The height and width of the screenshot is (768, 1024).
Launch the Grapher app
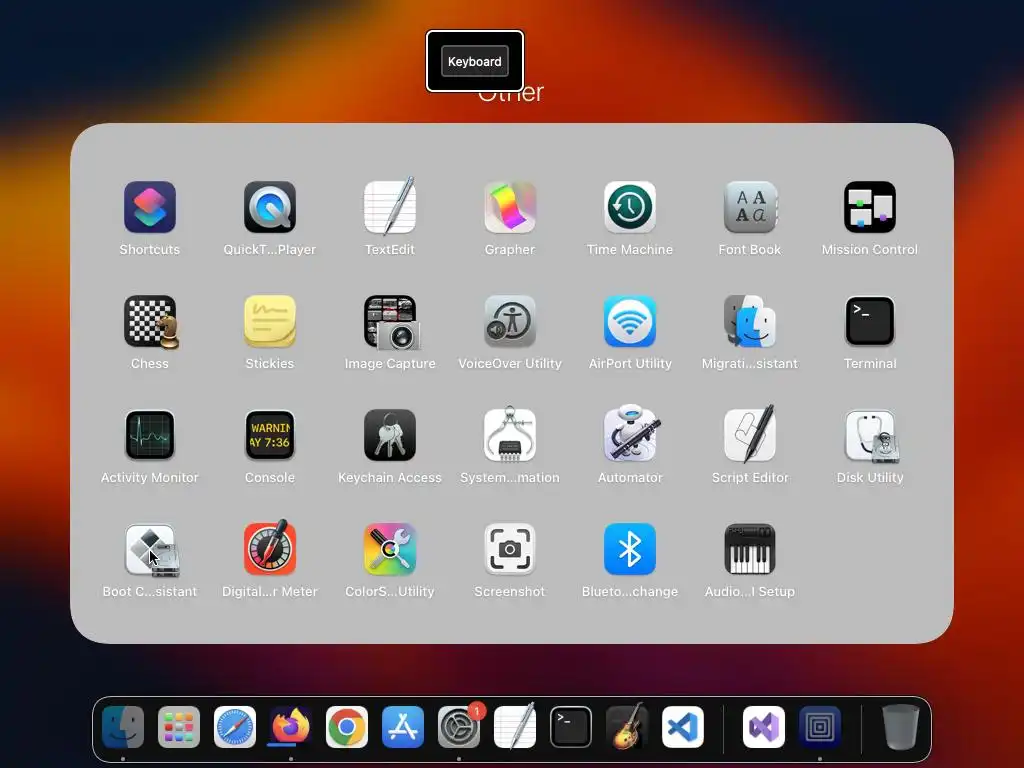[x=510, y=208]
